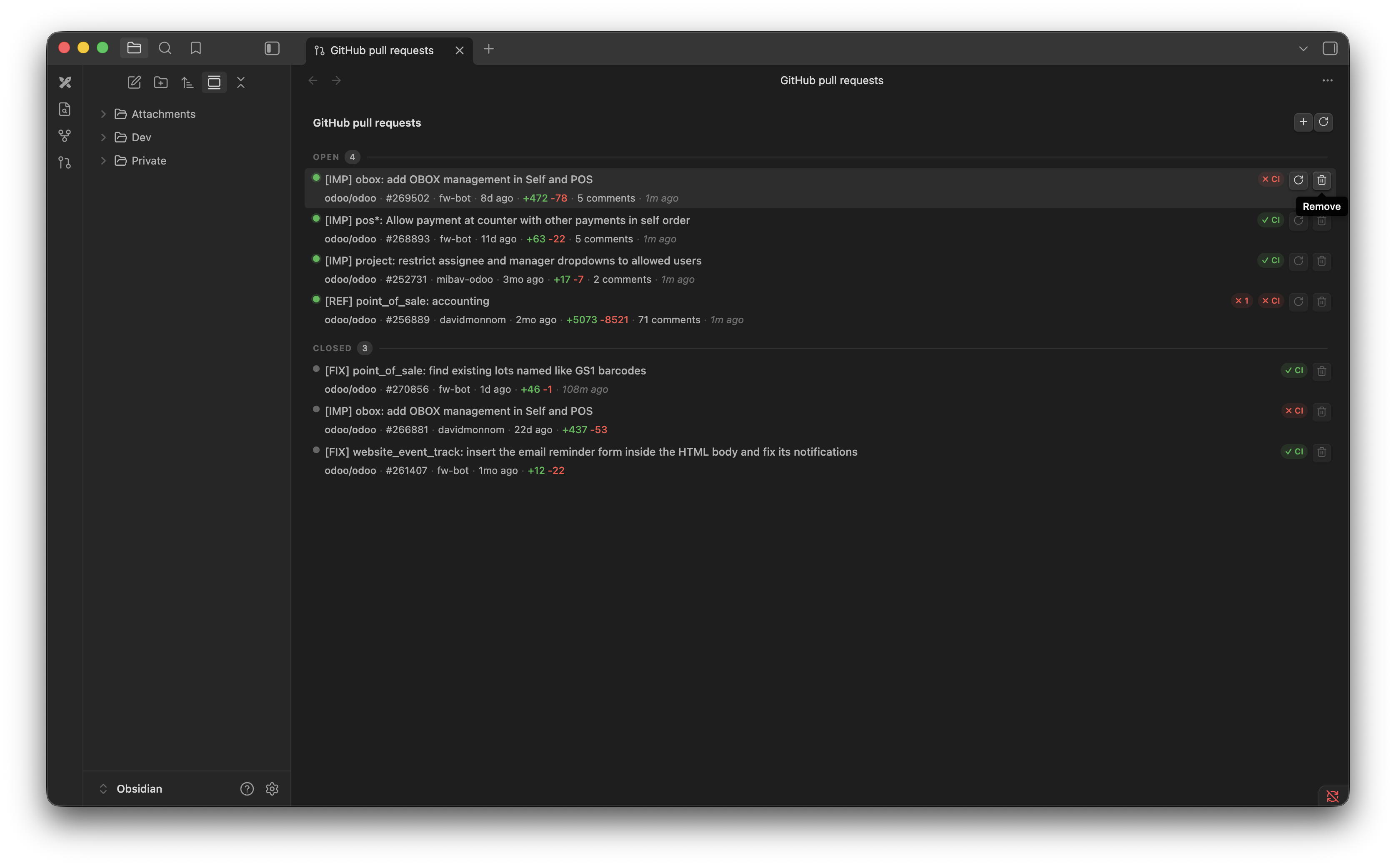Click passing CI badge on #252731
The width and height of the screenshot is (1396, 868).
click(1270, 261)
